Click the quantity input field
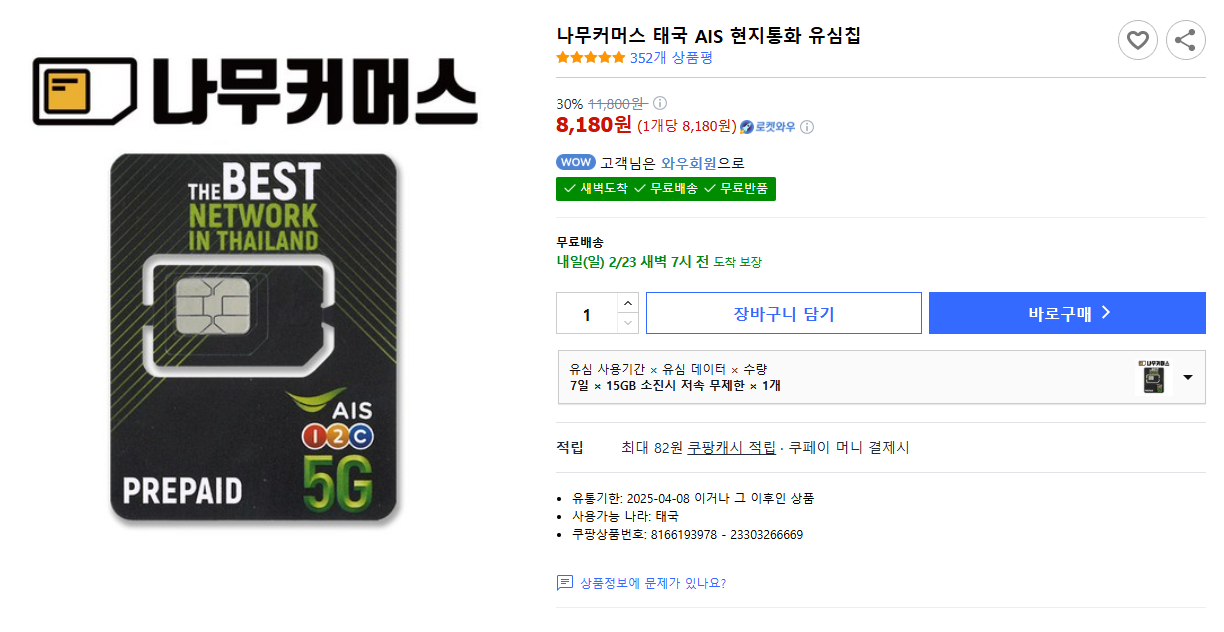The height and width of the screenshot is (632, 1224). (x=587, y=314)
